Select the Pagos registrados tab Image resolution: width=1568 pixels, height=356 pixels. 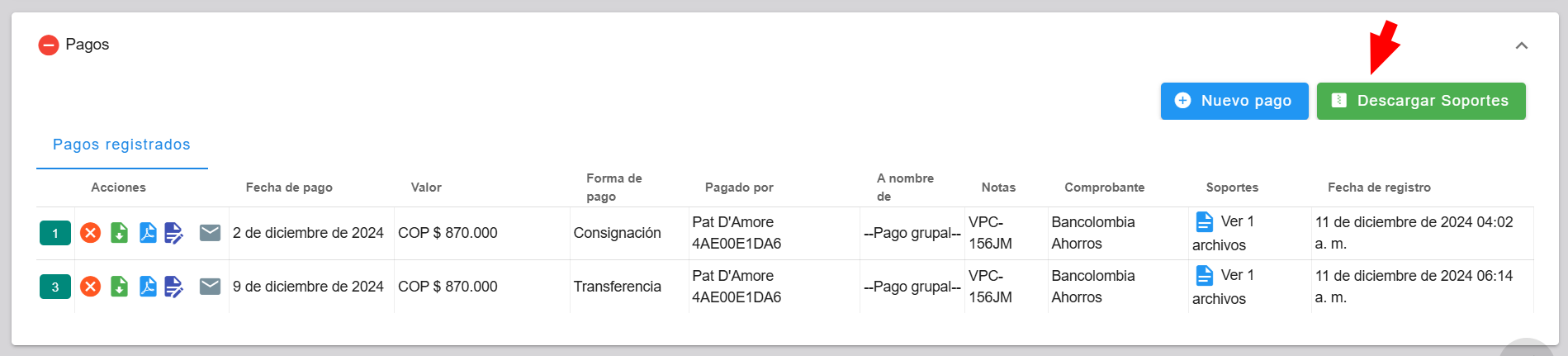(x=121, y=145)
